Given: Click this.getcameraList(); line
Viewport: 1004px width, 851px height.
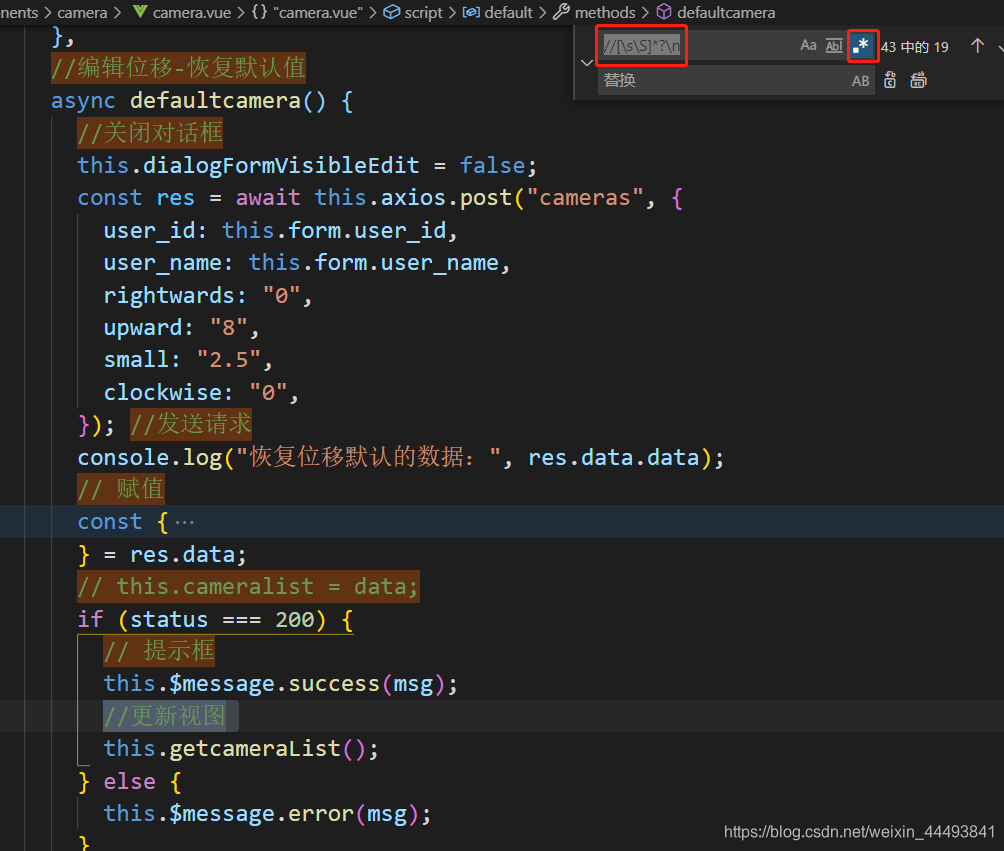Looking at the screenshot, I should [241, 749].
